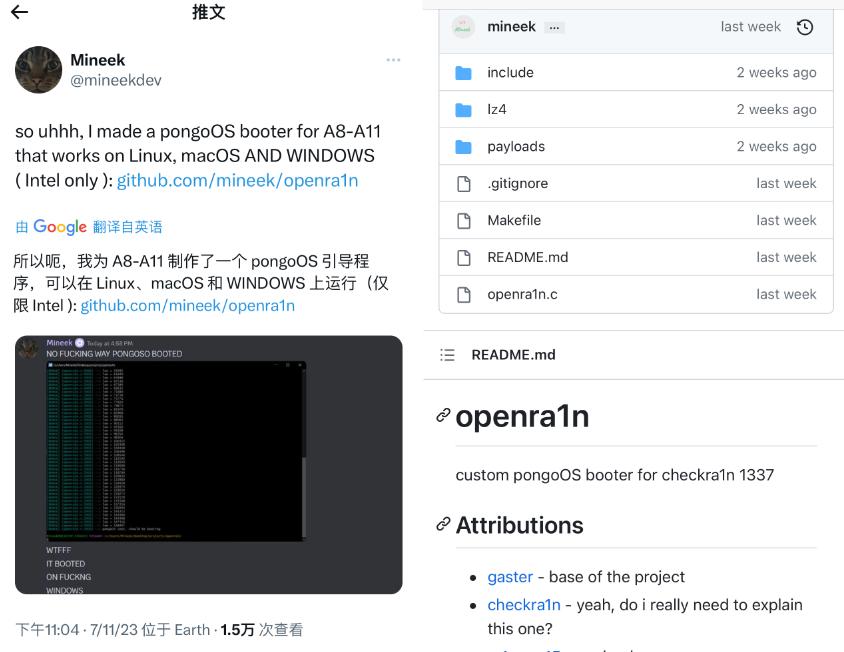Click the anchor icon beside Attributions
This screenshot has height=652, width=844.
(x=441, y=525)
